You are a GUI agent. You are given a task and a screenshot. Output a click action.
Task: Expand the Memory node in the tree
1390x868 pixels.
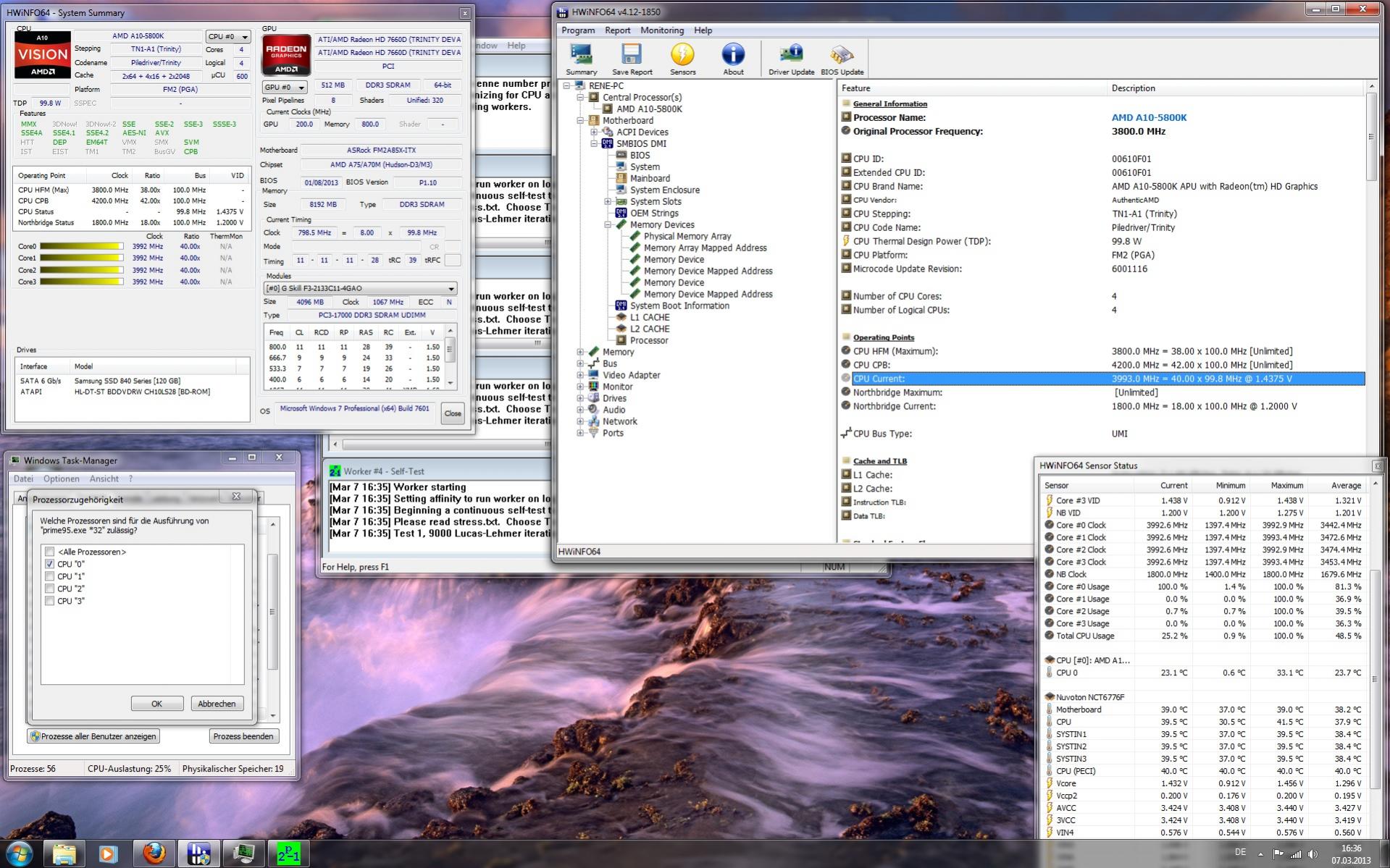(x=580, y=352)
